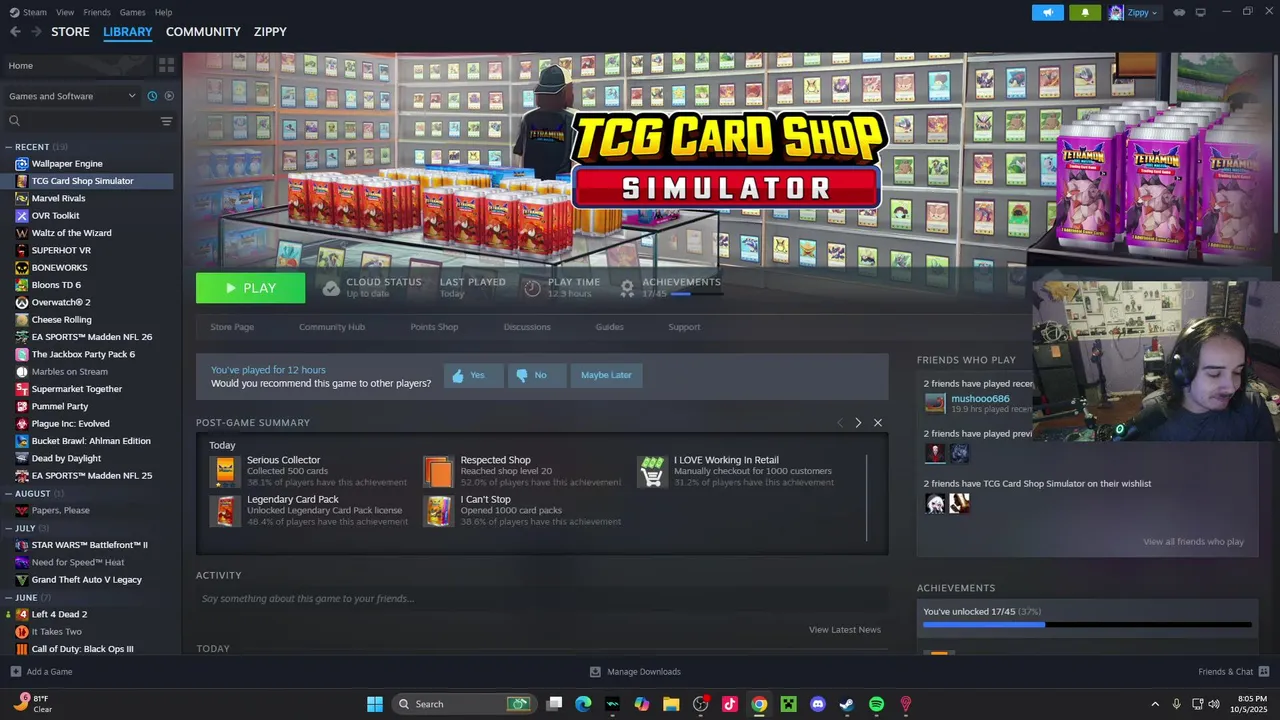Screen dimensions: 1280x720
Task: Click the unlocked achievements progress bar
Action: coord(1087,625)
